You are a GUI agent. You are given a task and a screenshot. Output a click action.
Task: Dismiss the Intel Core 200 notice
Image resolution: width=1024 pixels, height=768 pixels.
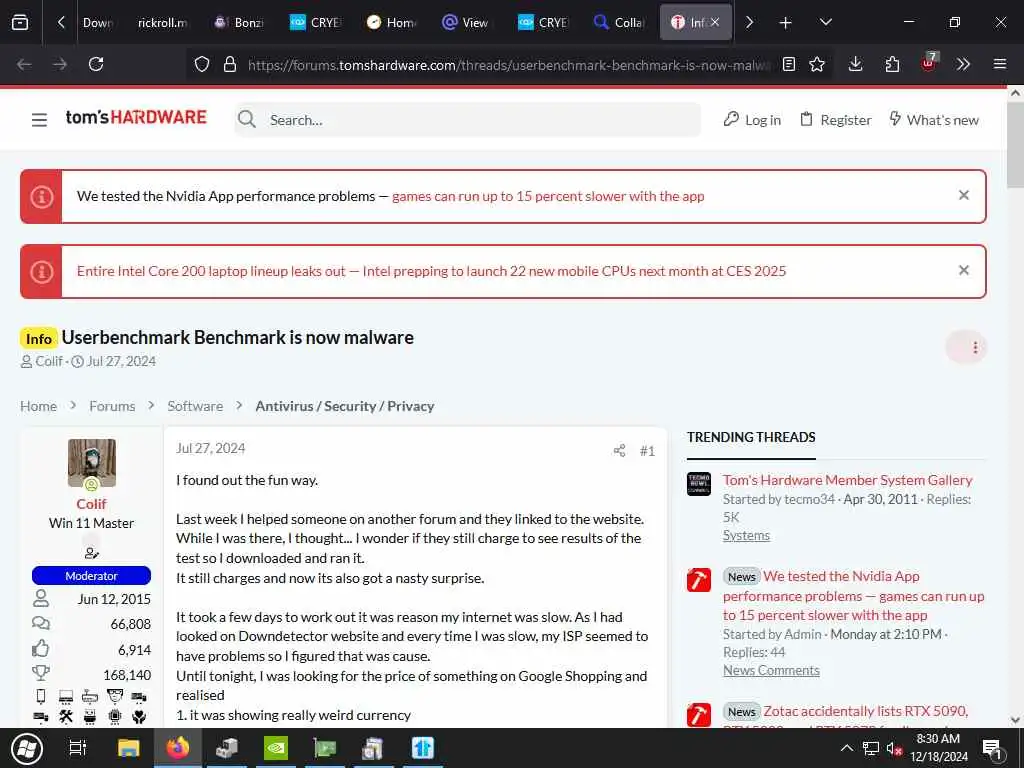tap(963, 270)
